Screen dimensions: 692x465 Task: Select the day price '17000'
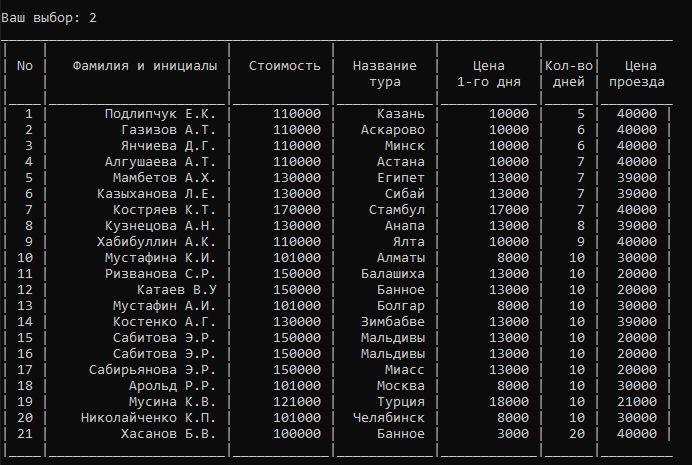(x=509, y=210)
